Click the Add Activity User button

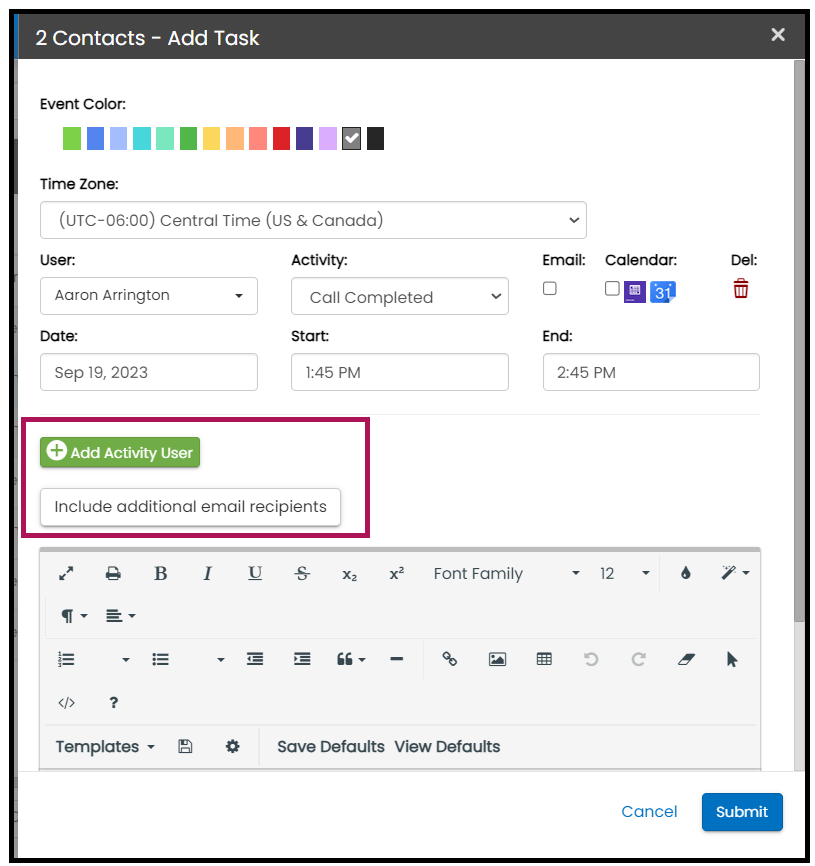(x=120, y=453)
